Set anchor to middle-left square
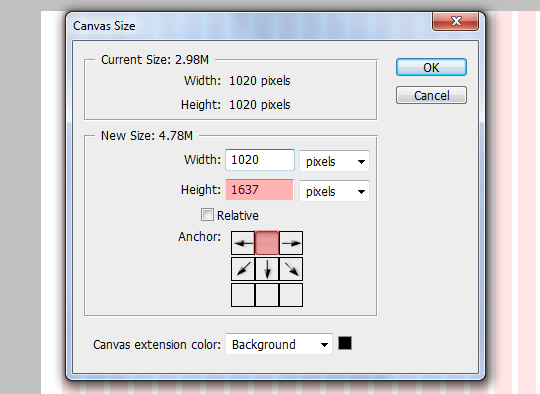Screen dimensions: 540x394 (x=243, y=269)
